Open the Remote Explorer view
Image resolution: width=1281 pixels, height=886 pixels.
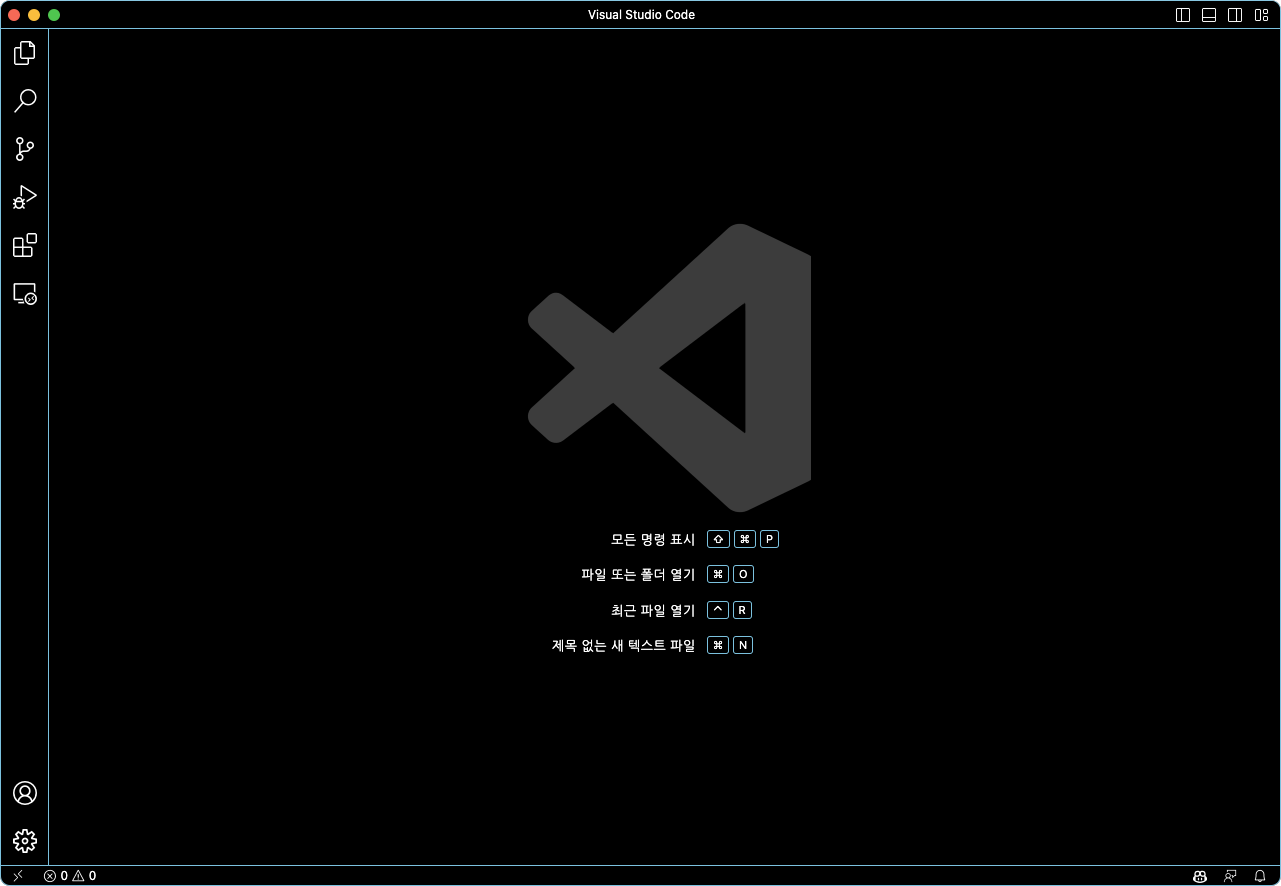[25, 293]
